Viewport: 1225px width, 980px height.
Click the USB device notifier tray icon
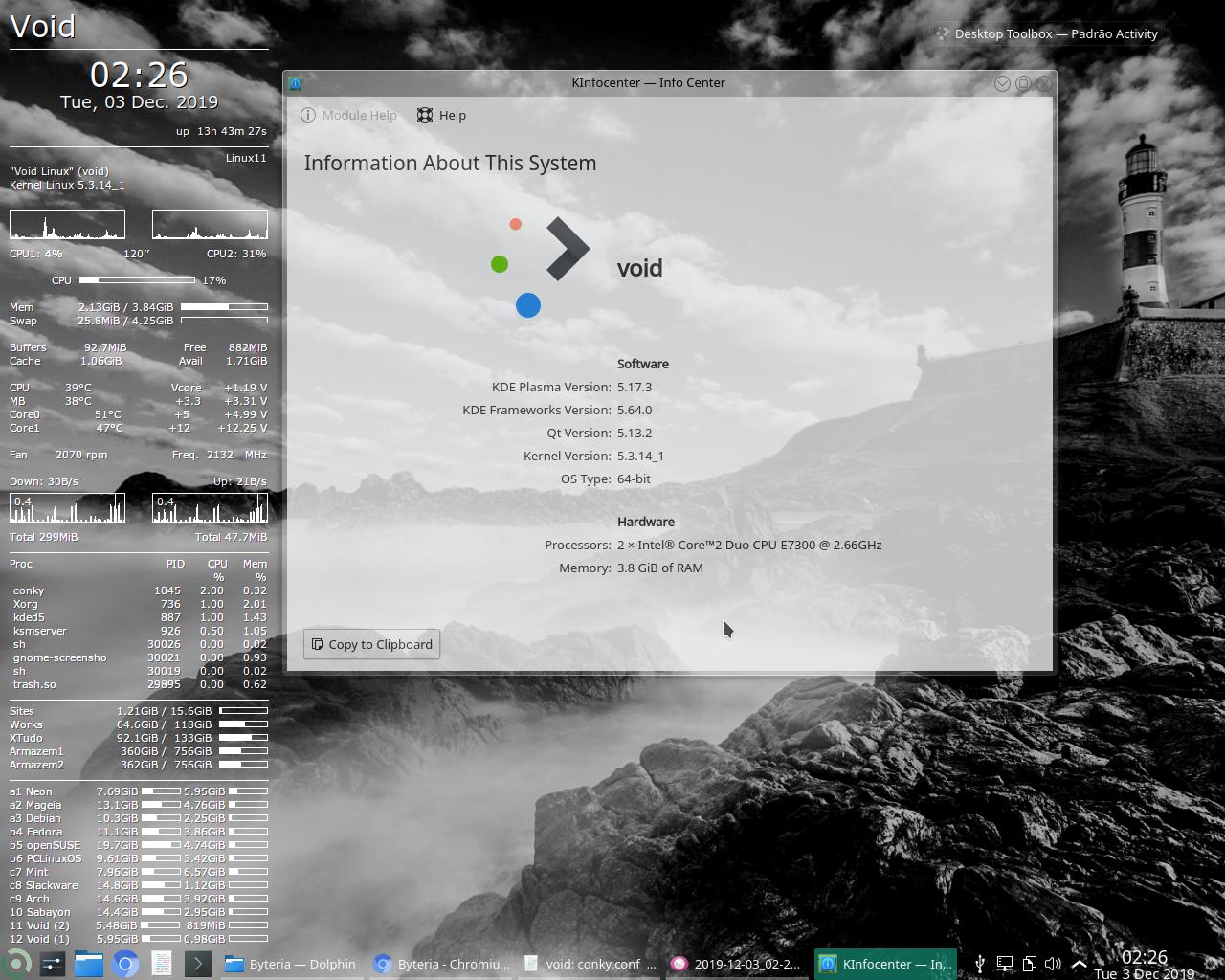pos(980,964)
